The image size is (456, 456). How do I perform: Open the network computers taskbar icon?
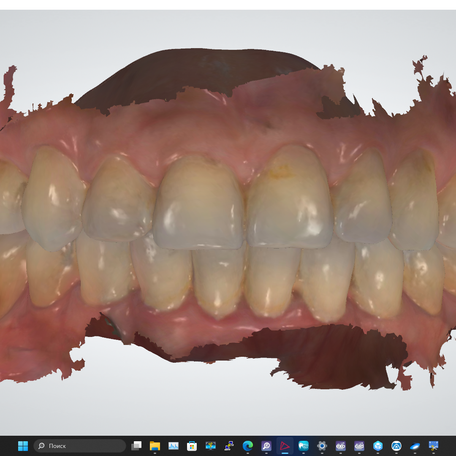tap(229, 446)
